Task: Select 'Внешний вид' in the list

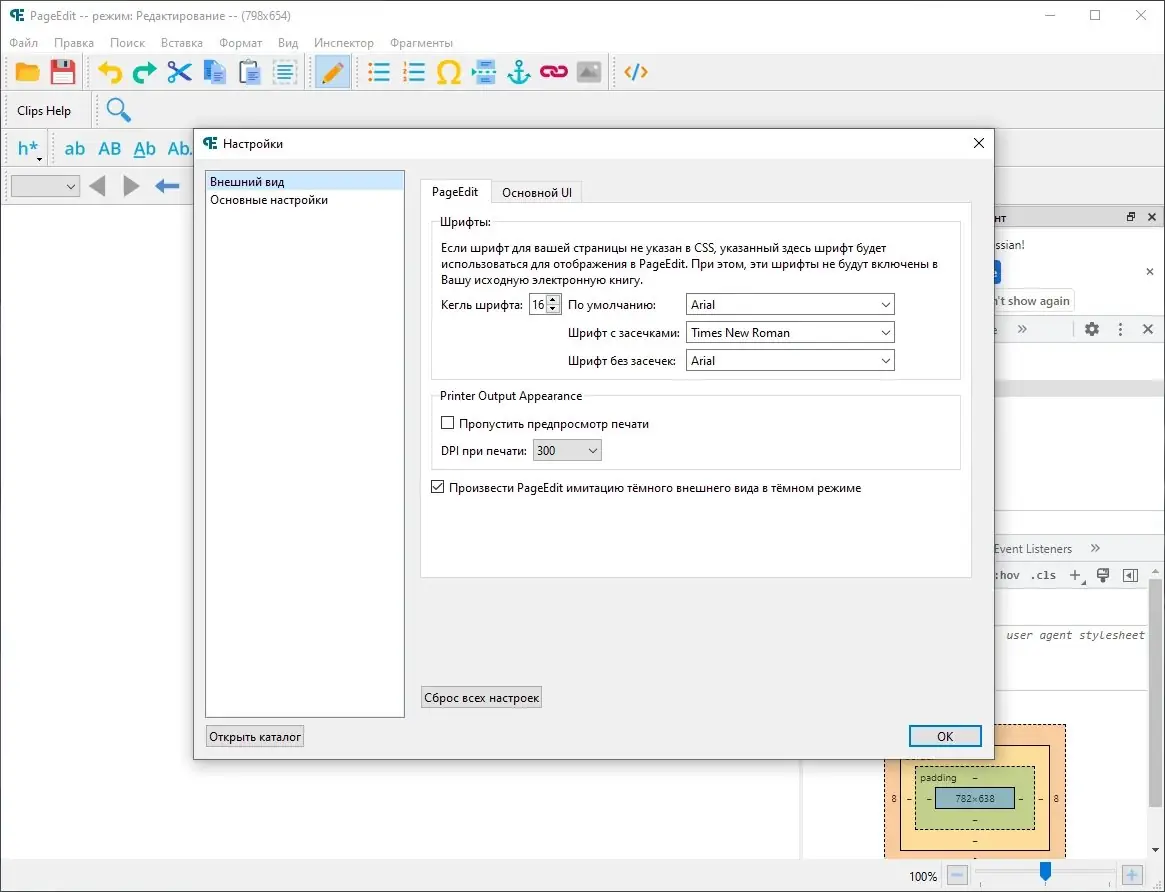Action: click(x=305, y=181)
